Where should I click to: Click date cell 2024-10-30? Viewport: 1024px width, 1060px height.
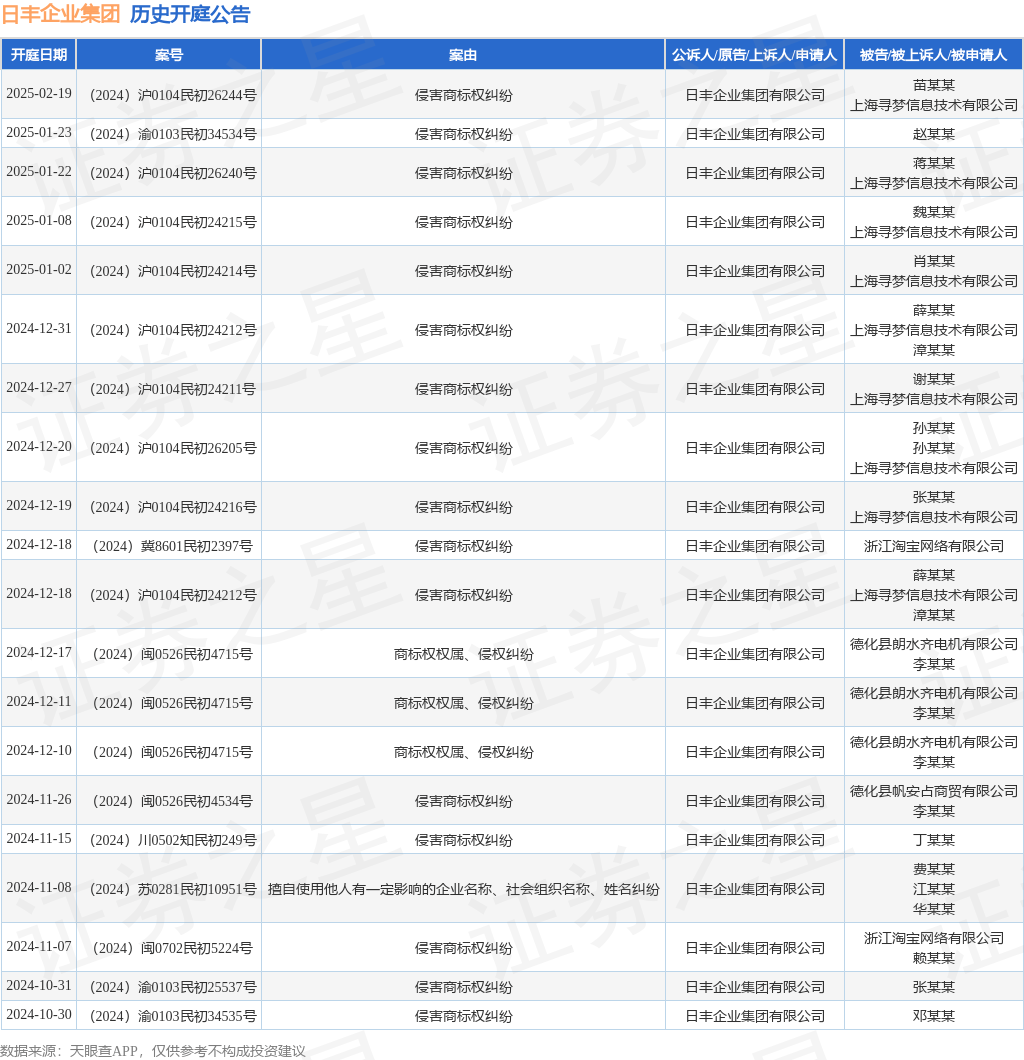point(39,1014)
